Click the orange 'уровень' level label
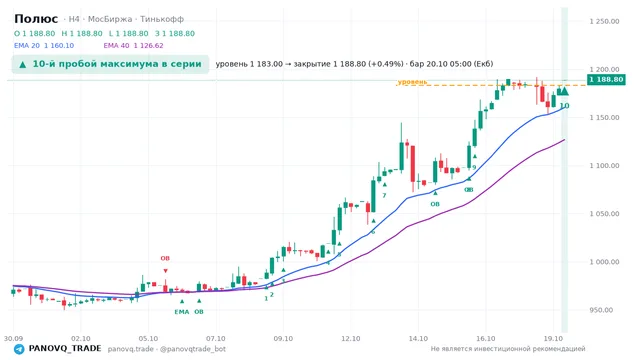This screenshot has width=640, height=360. pos(412,82)
